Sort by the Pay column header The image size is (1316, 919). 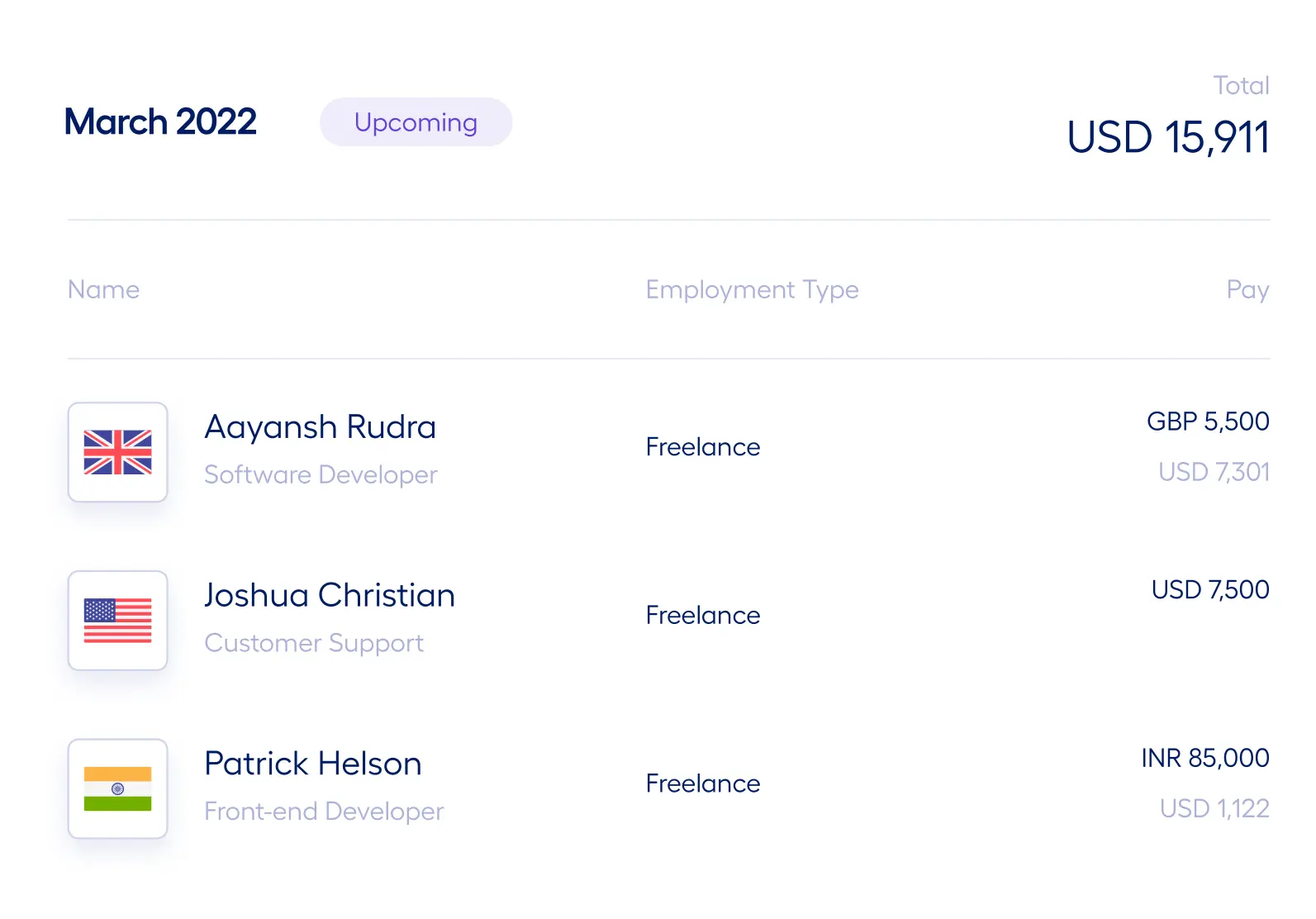point(1247,290)
